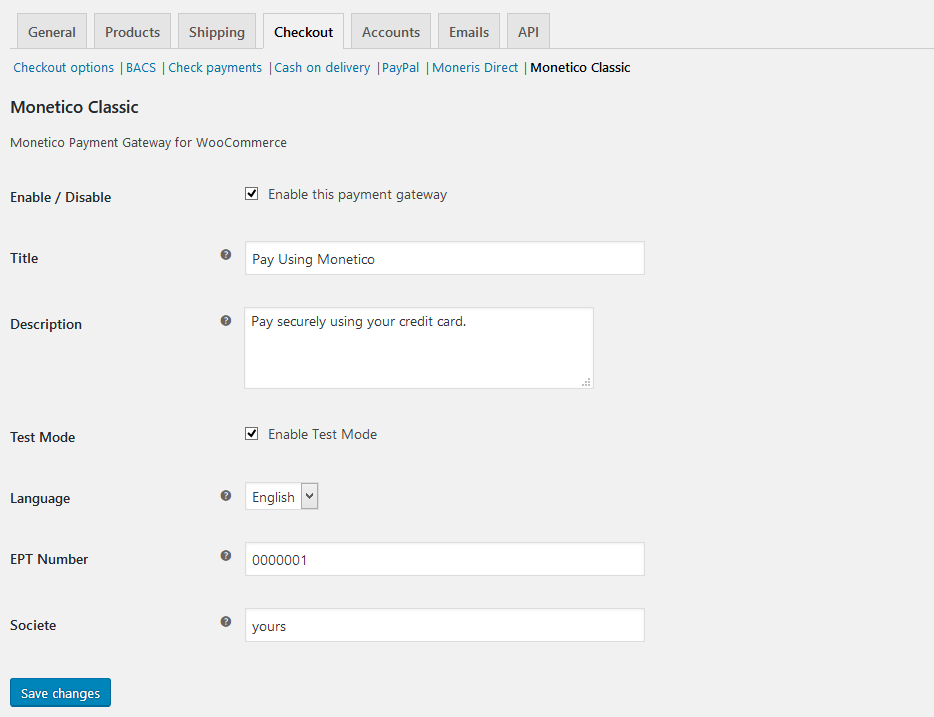Open the Products tab
The height and width of the screenshot is (717, 934).
(x=133, y=32)
